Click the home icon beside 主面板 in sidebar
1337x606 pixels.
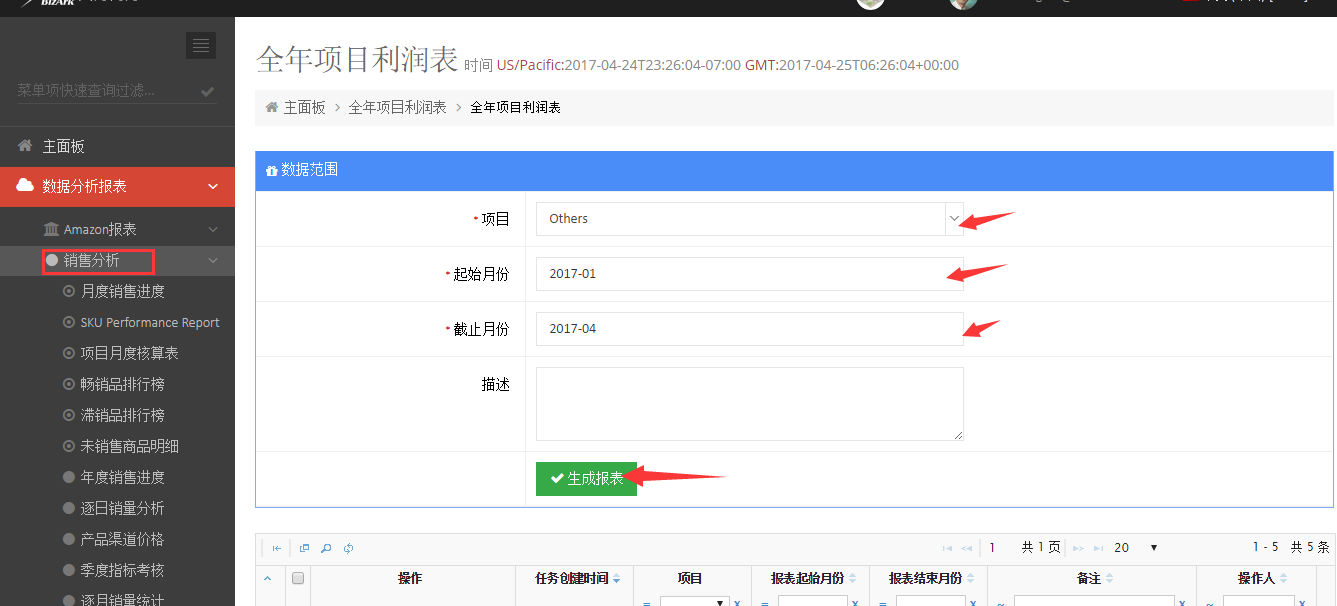[25, 146]
